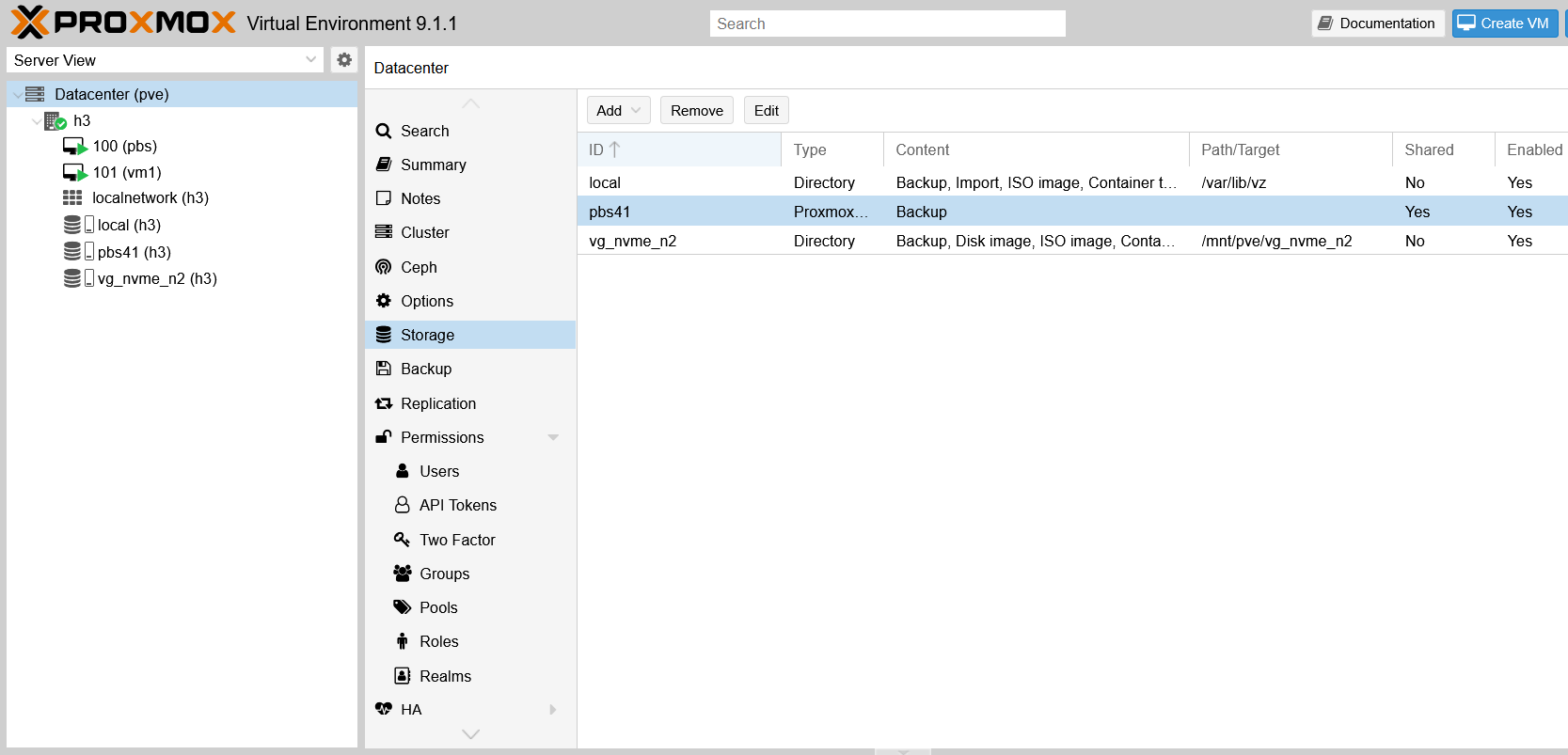Click the Realms address book icon

tap(403, 676)
